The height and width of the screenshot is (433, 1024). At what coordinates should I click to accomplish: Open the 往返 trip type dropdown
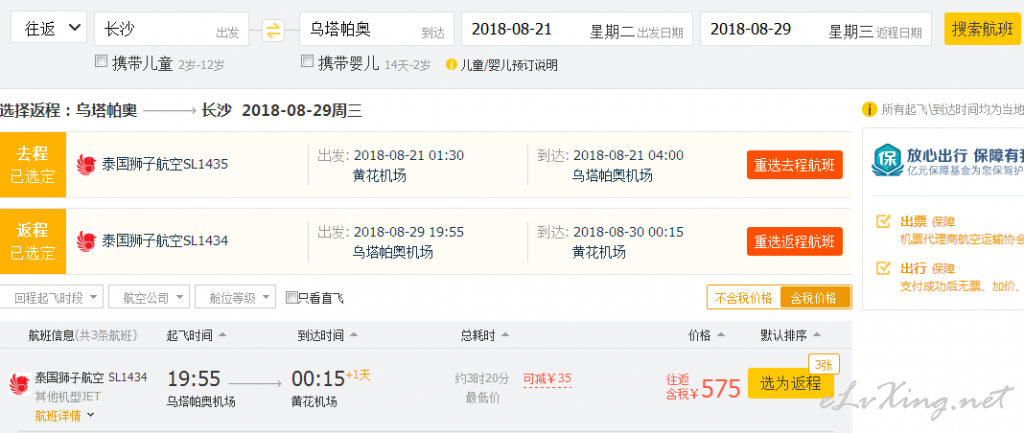click(49, 28)
